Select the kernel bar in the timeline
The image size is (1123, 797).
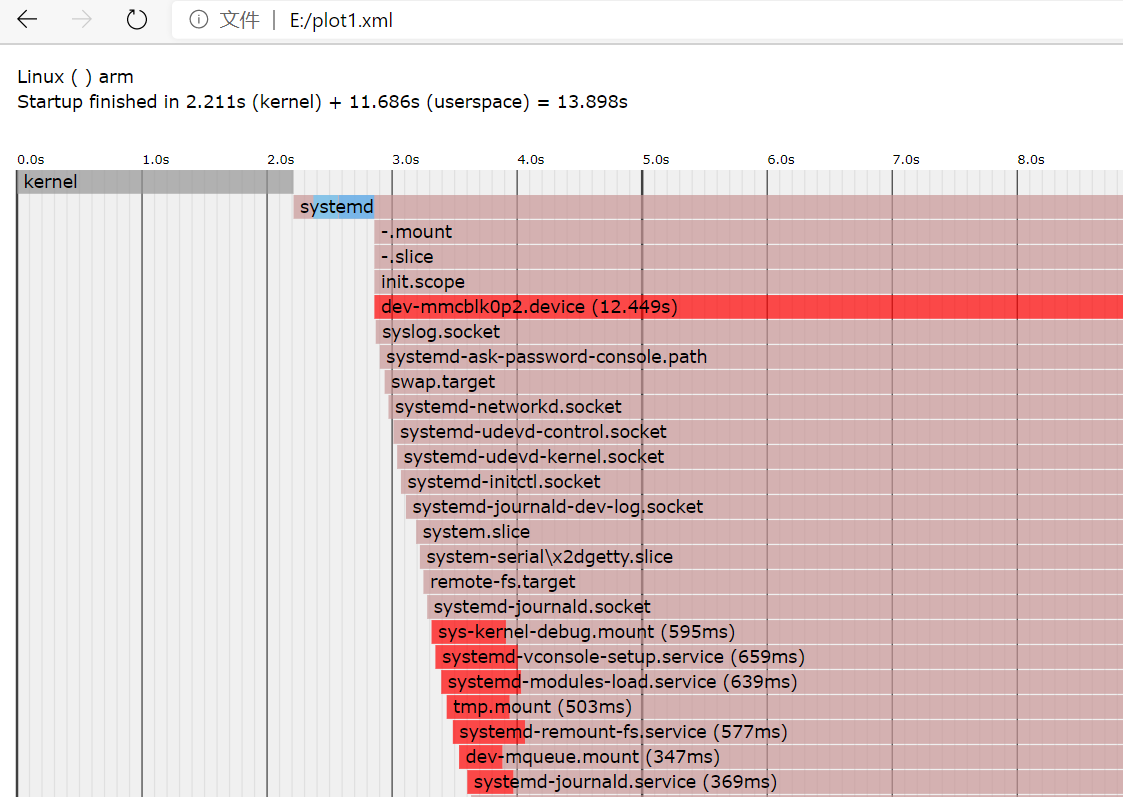tap(150, 181)
